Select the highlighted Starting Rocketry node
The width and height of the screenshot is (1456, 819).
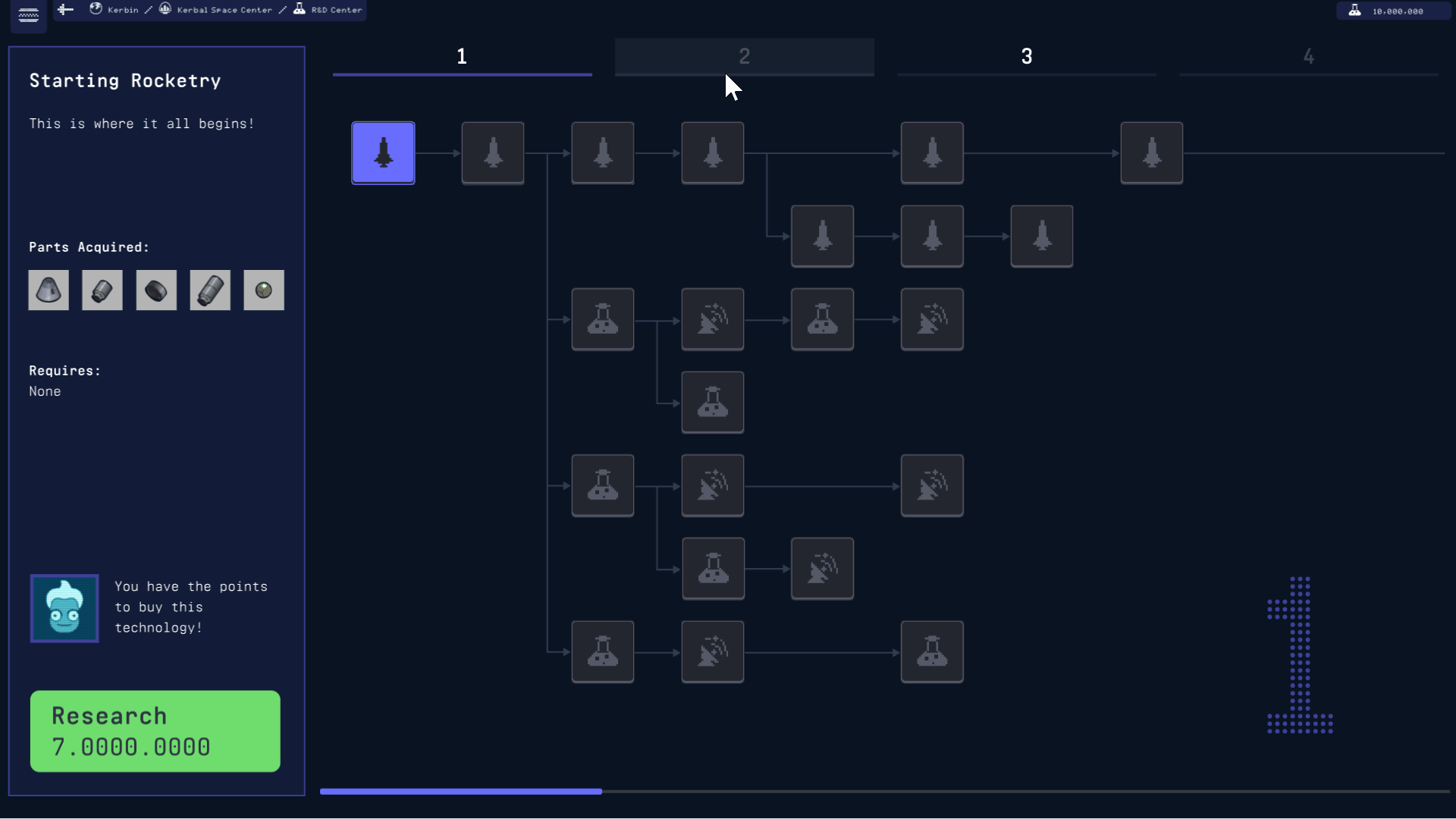(x=383, y=152)
